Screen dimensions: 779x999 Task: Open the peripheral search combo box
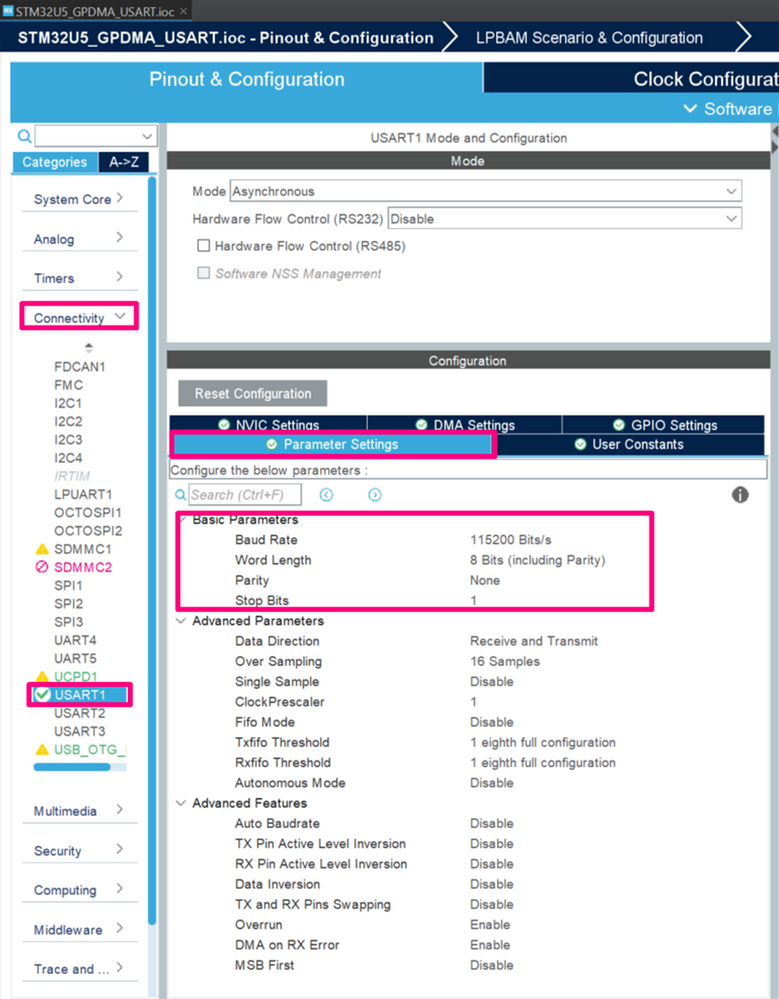pyautogui.click(x=96, y=136)
